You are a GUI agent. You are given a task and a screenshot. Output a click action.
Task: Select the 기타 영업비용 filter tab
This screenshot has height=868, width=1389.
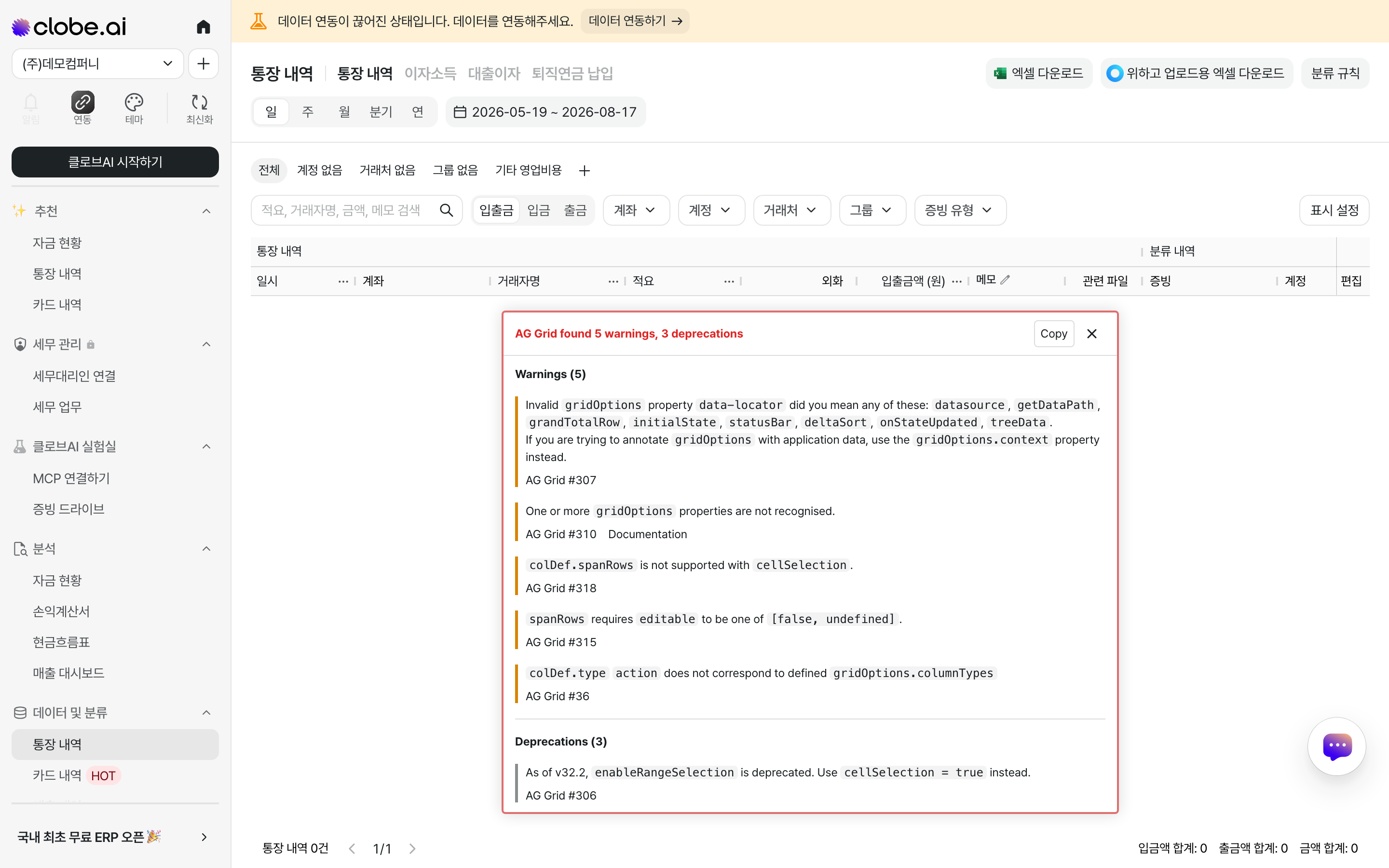point(528,171)
